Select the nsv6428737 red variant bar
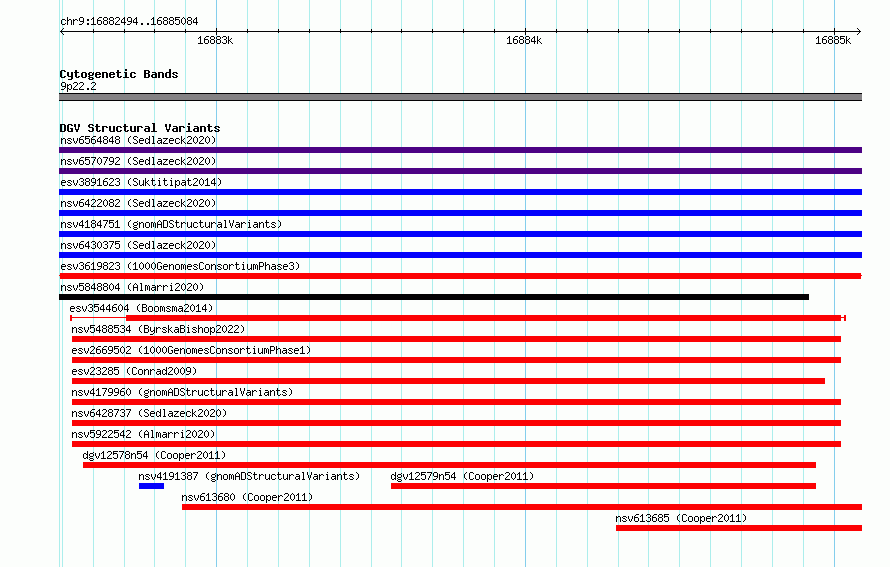 pyautogui.click(x=456, y=423)
